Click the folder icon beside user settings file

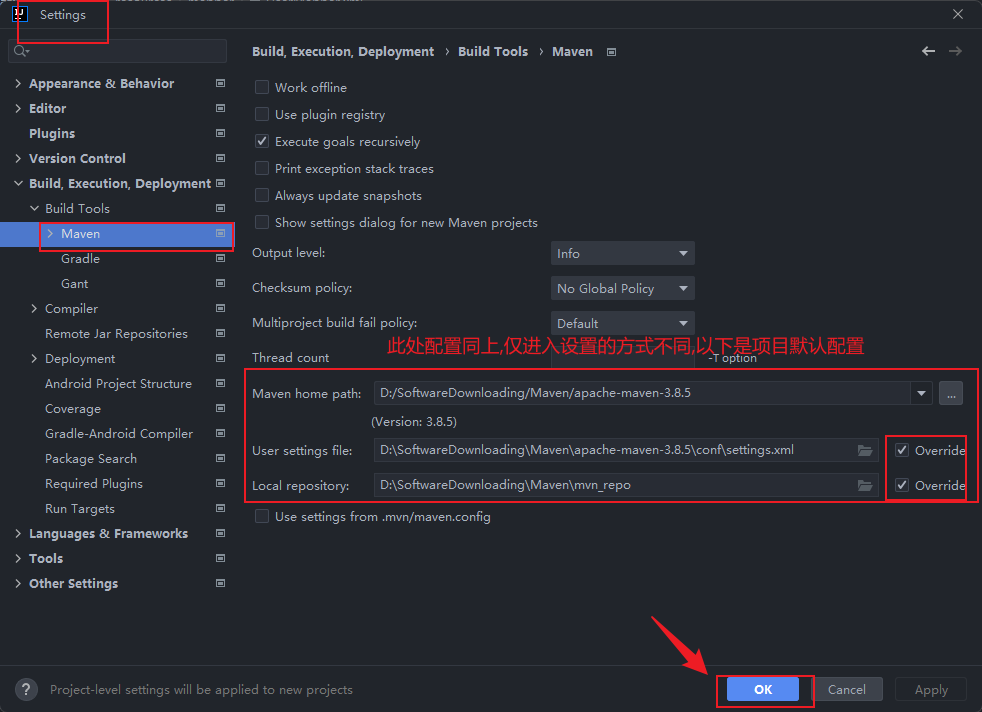point(865,450)
